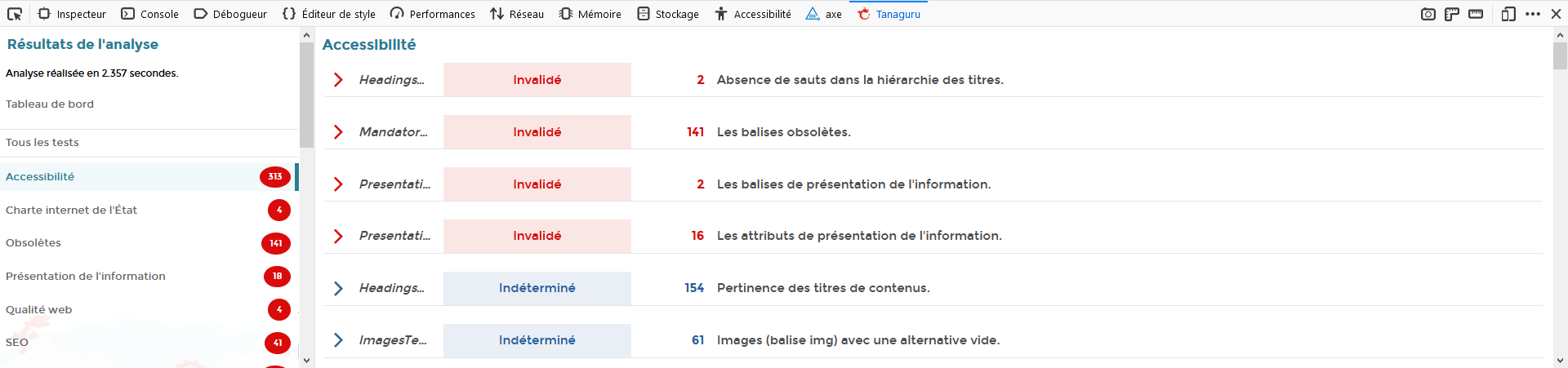Switch to the Réseau tab
Screen dimensions: 1568x368
[517, 14]
